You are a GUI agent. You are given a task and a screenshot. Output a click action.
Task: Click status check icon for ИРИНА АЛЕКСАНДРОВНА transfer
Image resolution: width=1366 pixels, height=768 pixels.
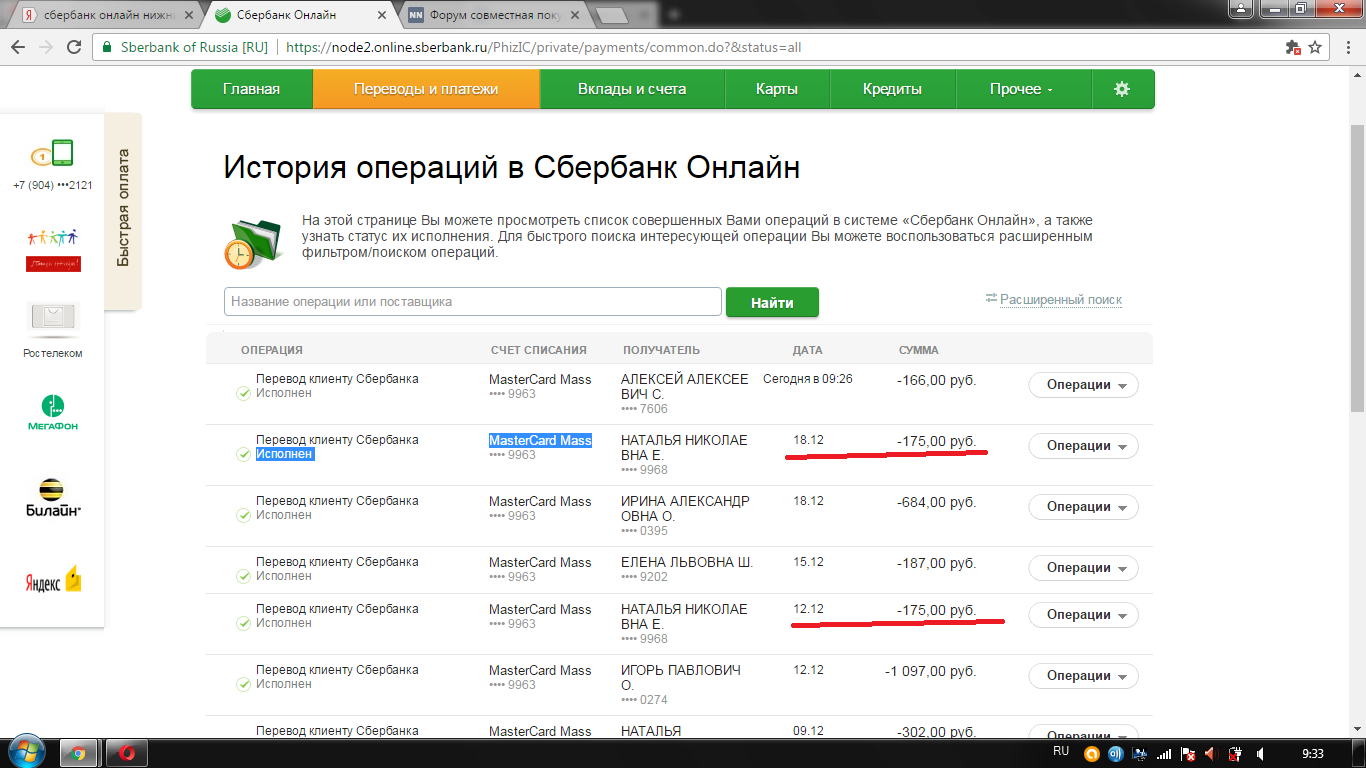click(243, 515)
